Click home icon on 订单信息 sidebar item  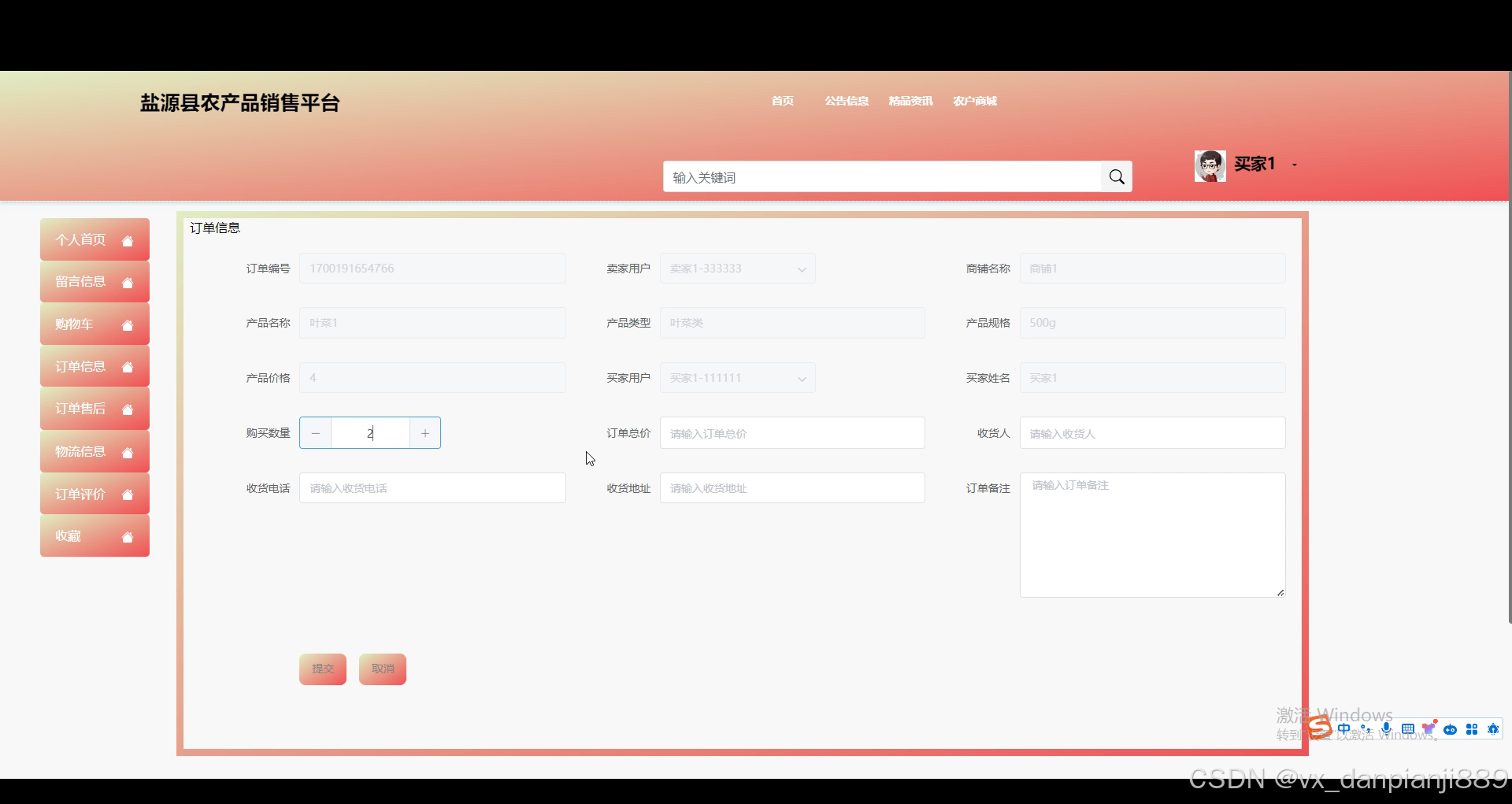(x=128, y=368)
